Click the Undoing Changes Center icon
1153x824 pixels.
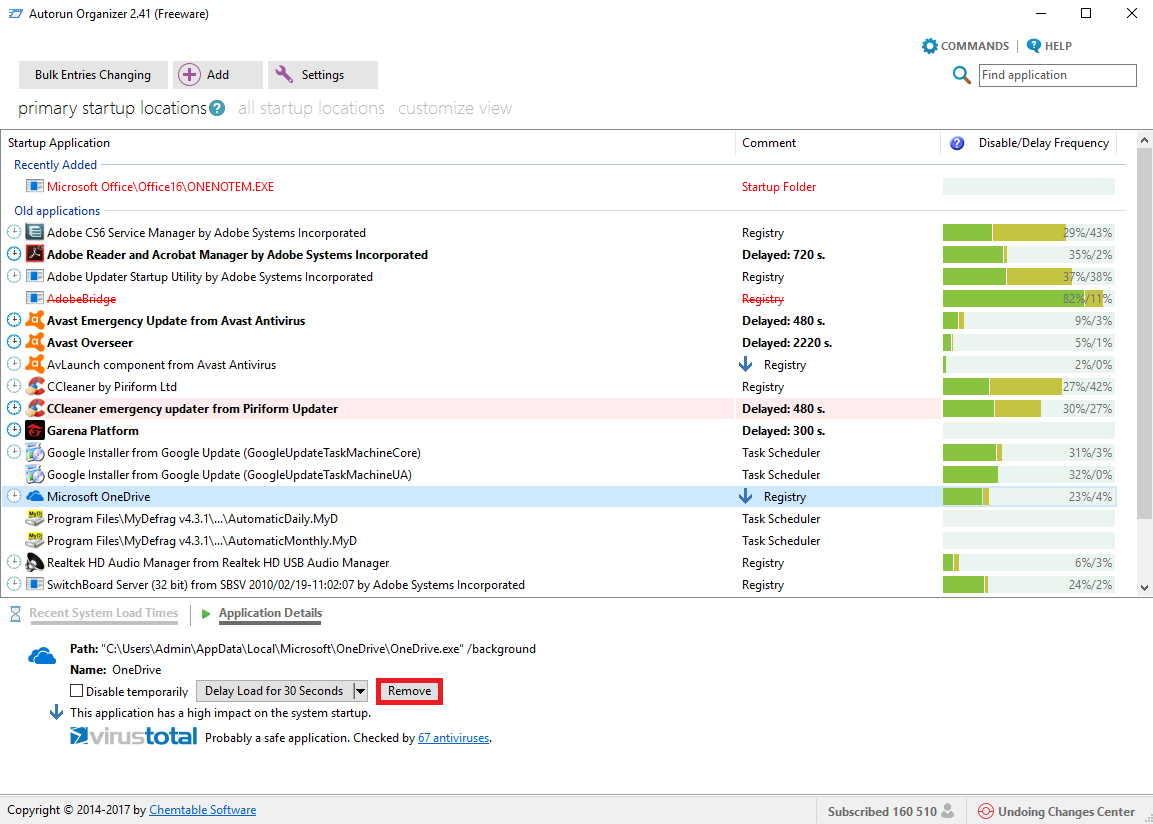985,812
